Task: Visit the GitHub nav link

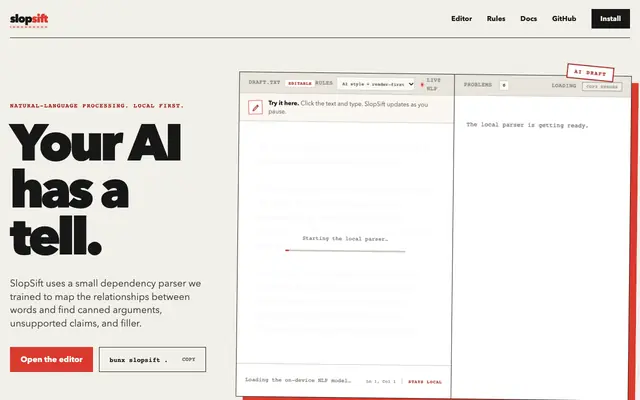Action: [564, 18]
